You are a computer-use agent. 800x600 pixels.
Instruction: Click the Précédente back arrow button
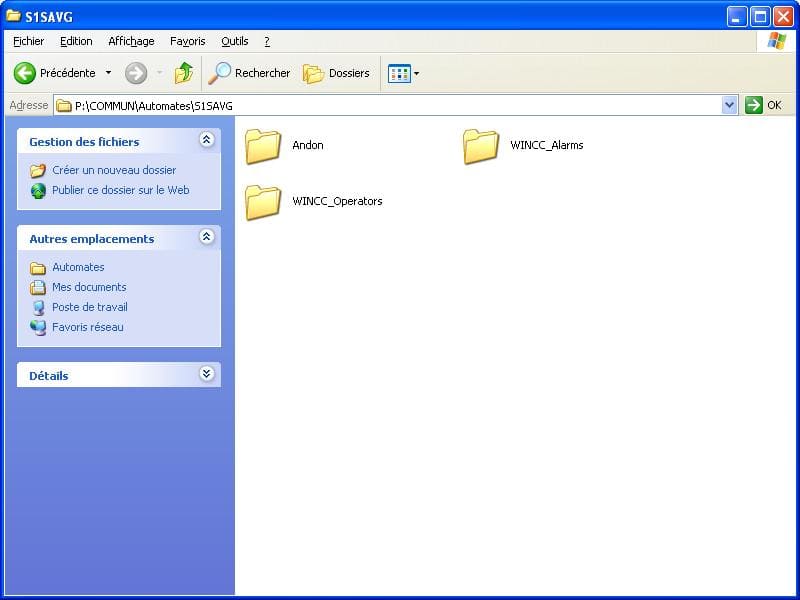[x=25, y=73]
